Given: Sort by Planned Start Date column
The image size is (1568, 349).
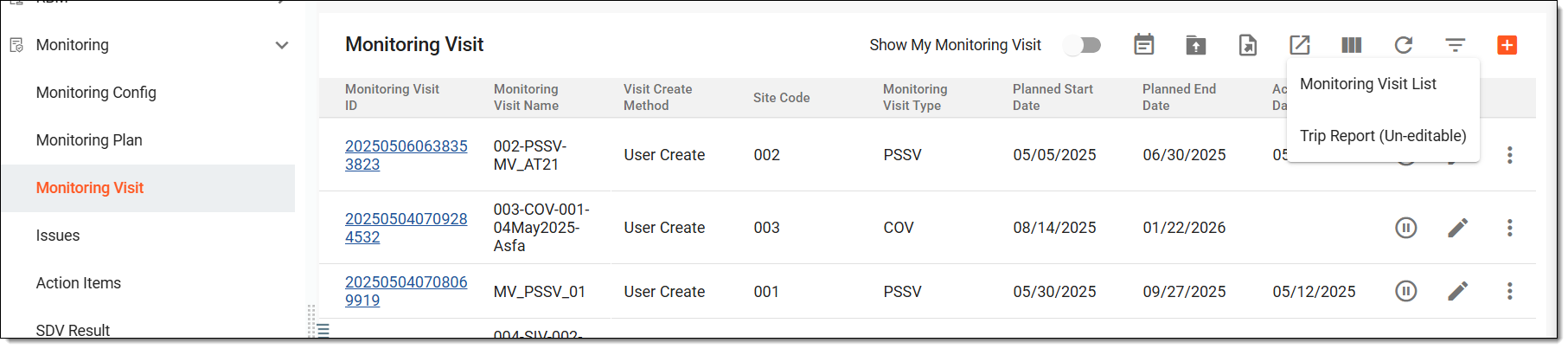Looking at the screenshot, I should (1053, 97).
